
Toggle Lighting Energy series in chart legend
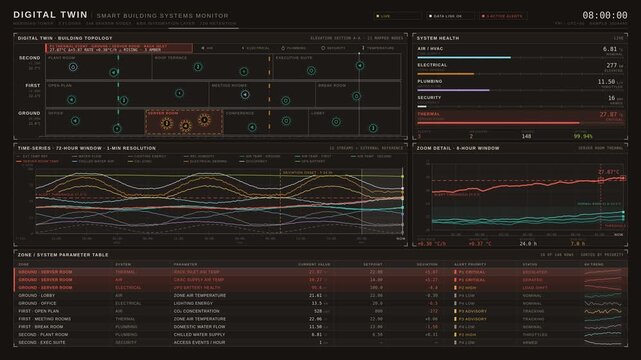(x=148, y=156)
